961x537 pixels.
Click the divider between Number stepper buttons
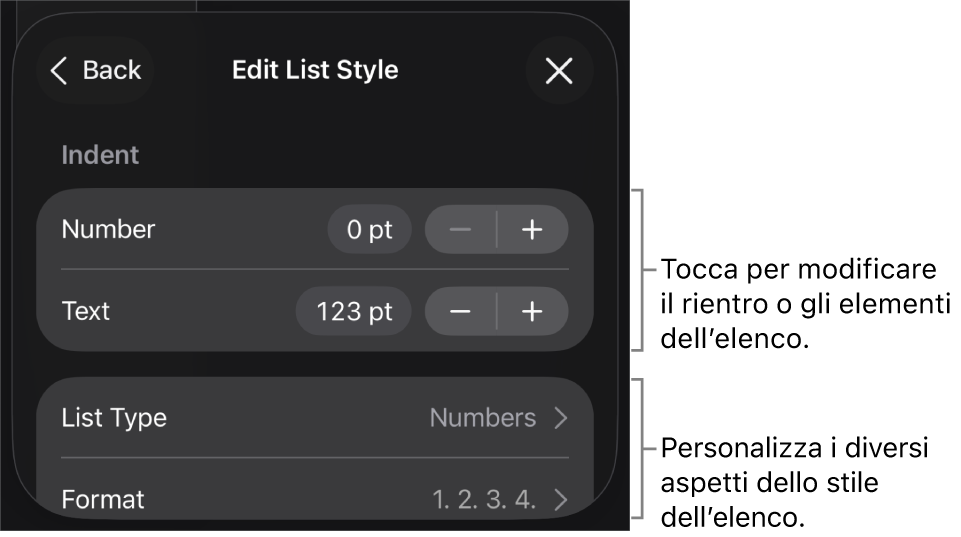point(497,230)
